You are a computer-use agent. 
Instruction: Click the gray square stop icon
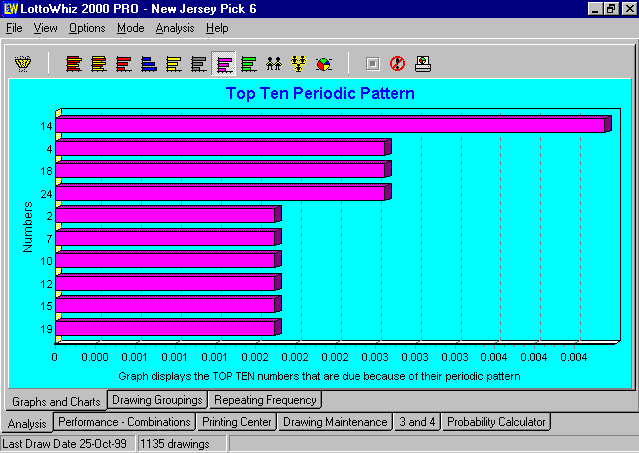[372, 64]
